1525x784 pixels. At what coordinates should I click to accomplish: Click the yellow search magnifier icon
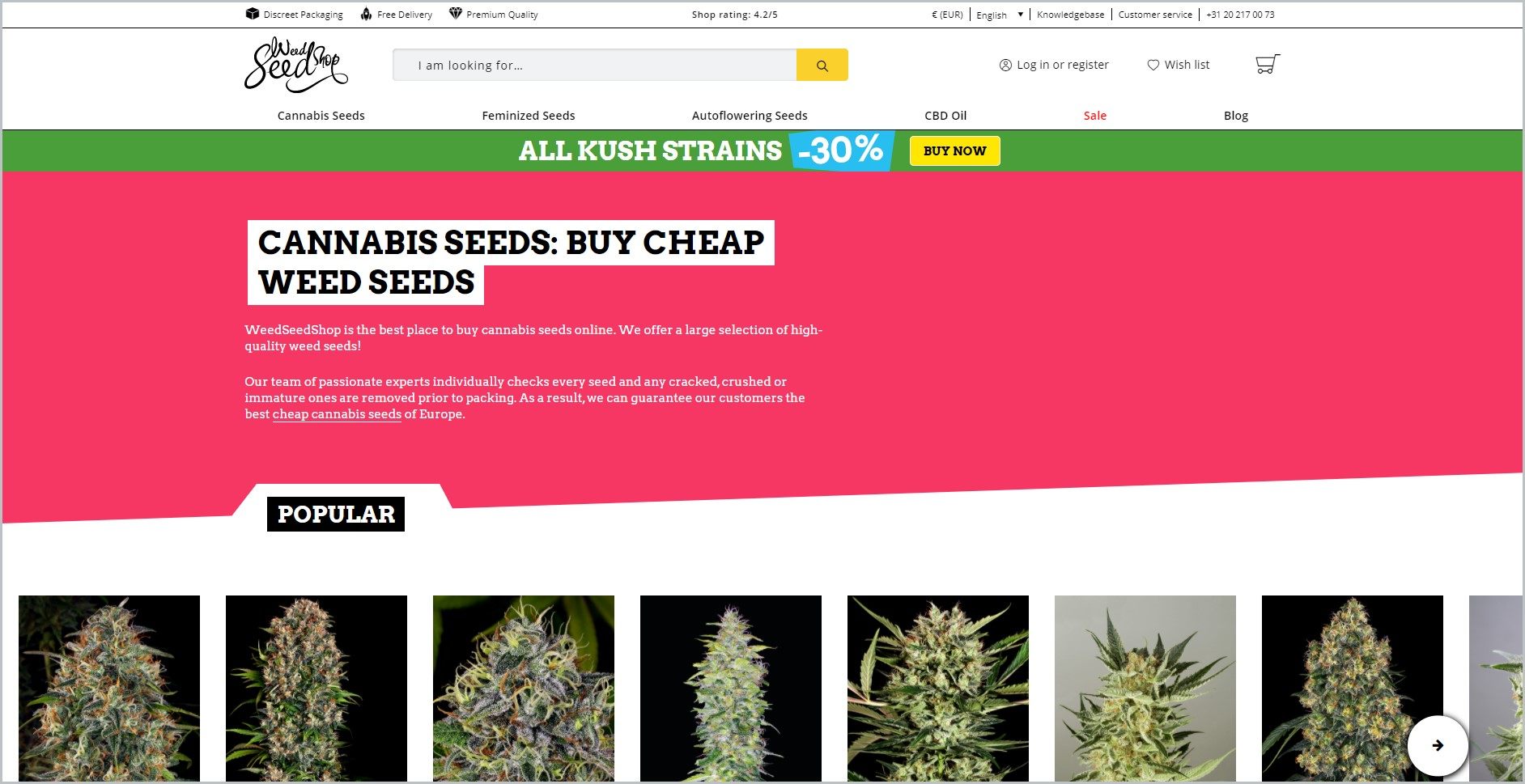coord(822,66)
